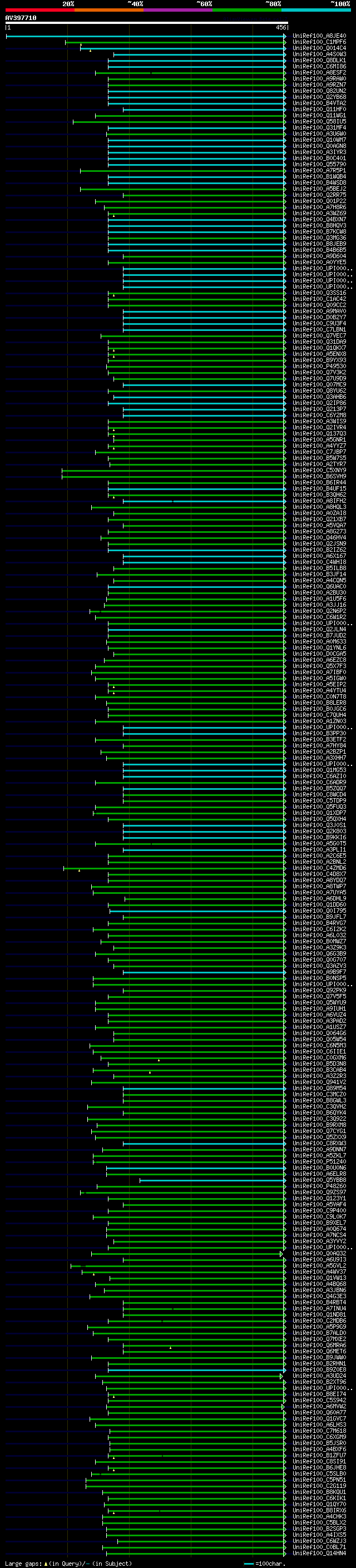Select label UniRef100_Q58IU5
356x1568 pixels.
pos(319,122)
